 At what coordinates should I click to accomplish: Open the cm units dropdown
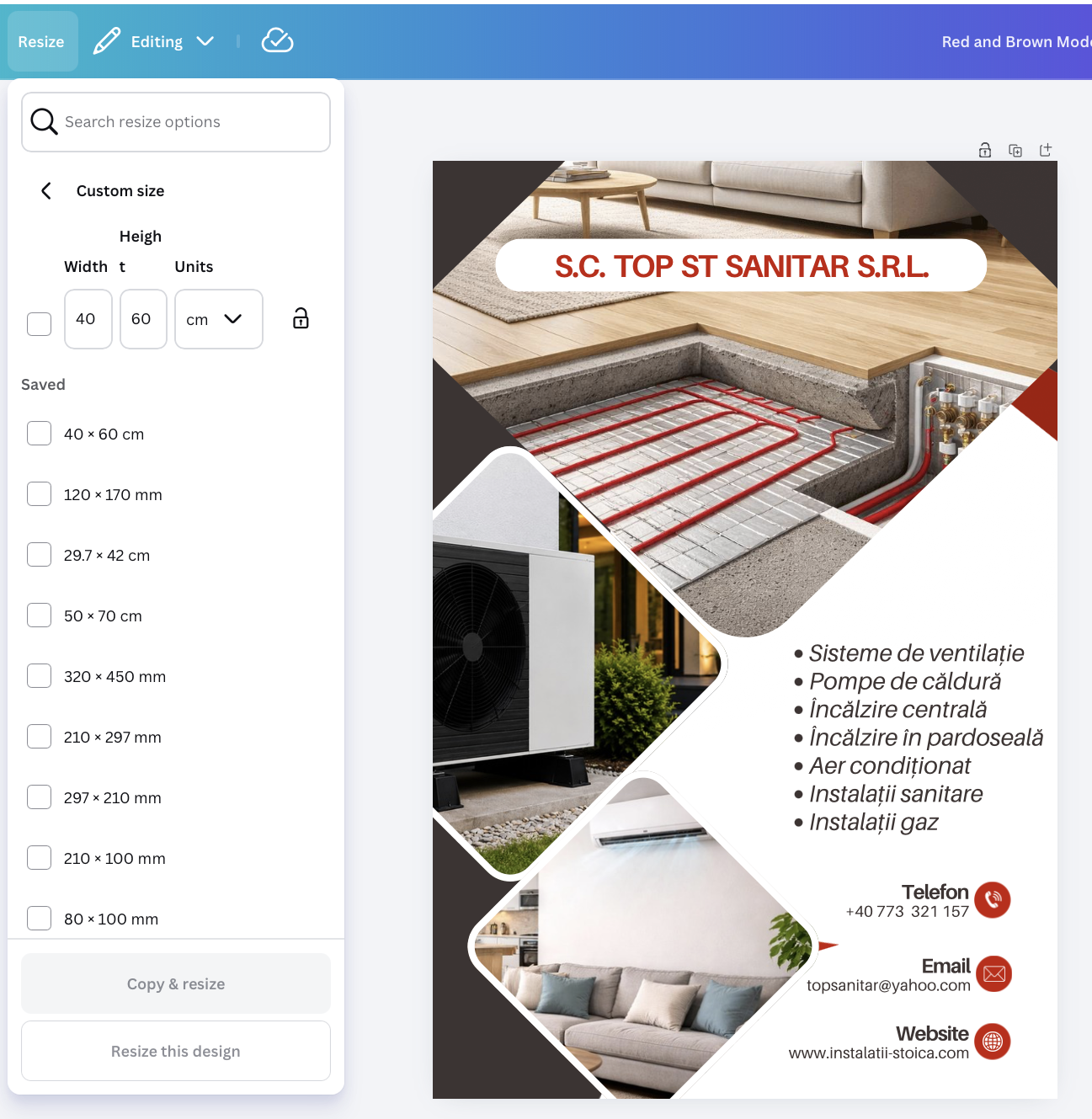pos(219,319)
